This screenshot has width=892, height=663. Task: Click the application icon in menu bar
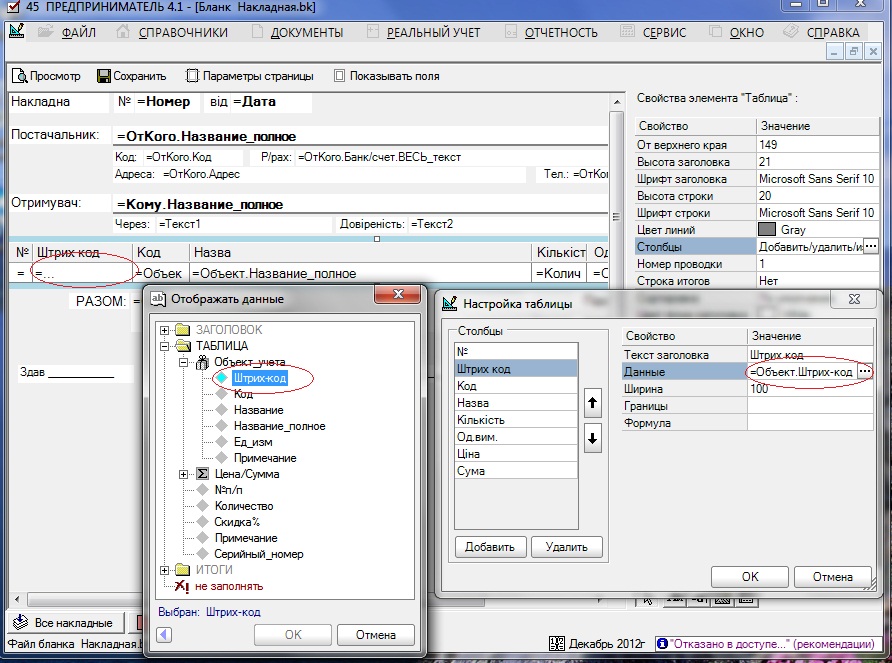pos(17,31)
